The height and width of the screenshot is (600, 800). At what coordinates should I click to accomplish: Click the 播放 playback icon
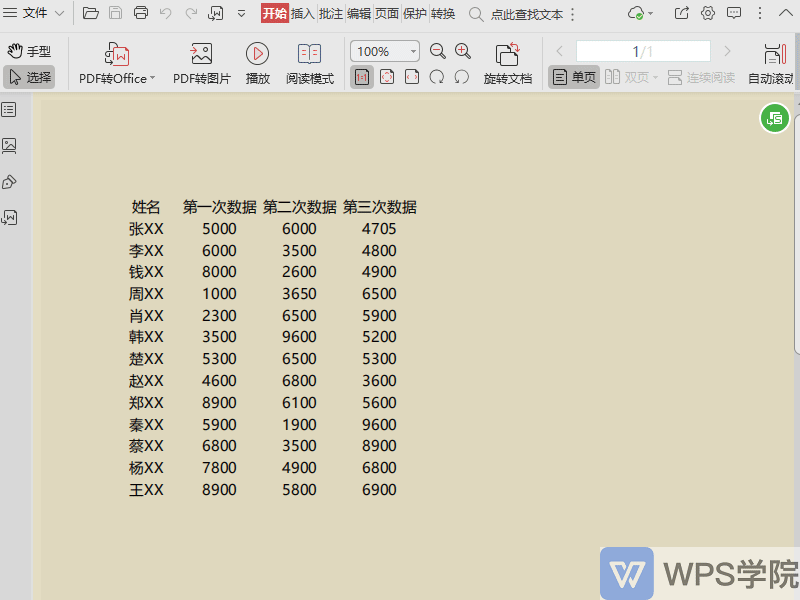(258, 60)
